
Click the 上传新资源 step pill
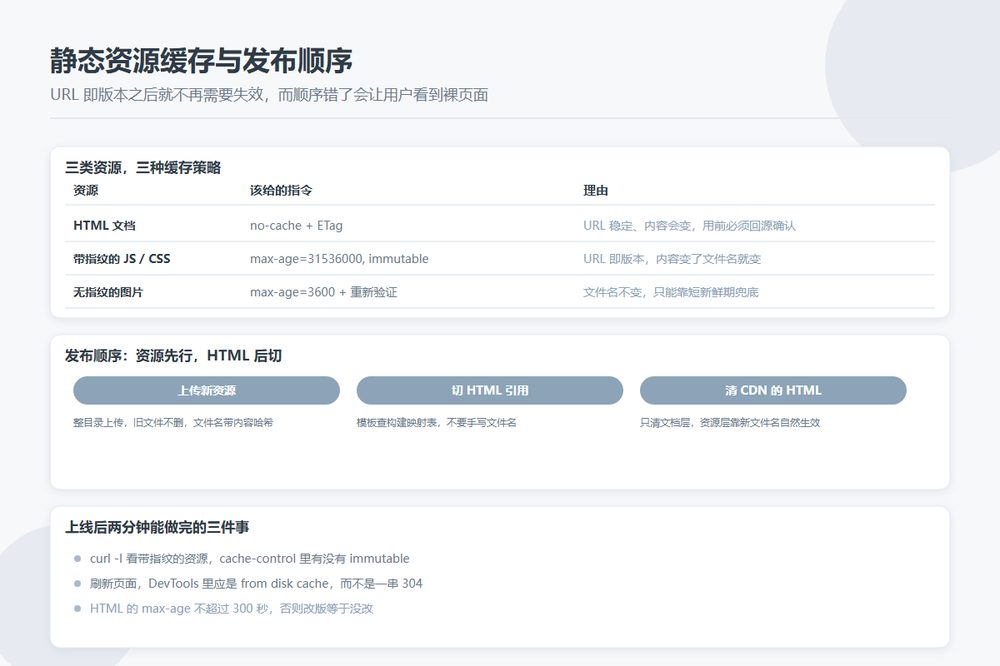coord(206,390)
